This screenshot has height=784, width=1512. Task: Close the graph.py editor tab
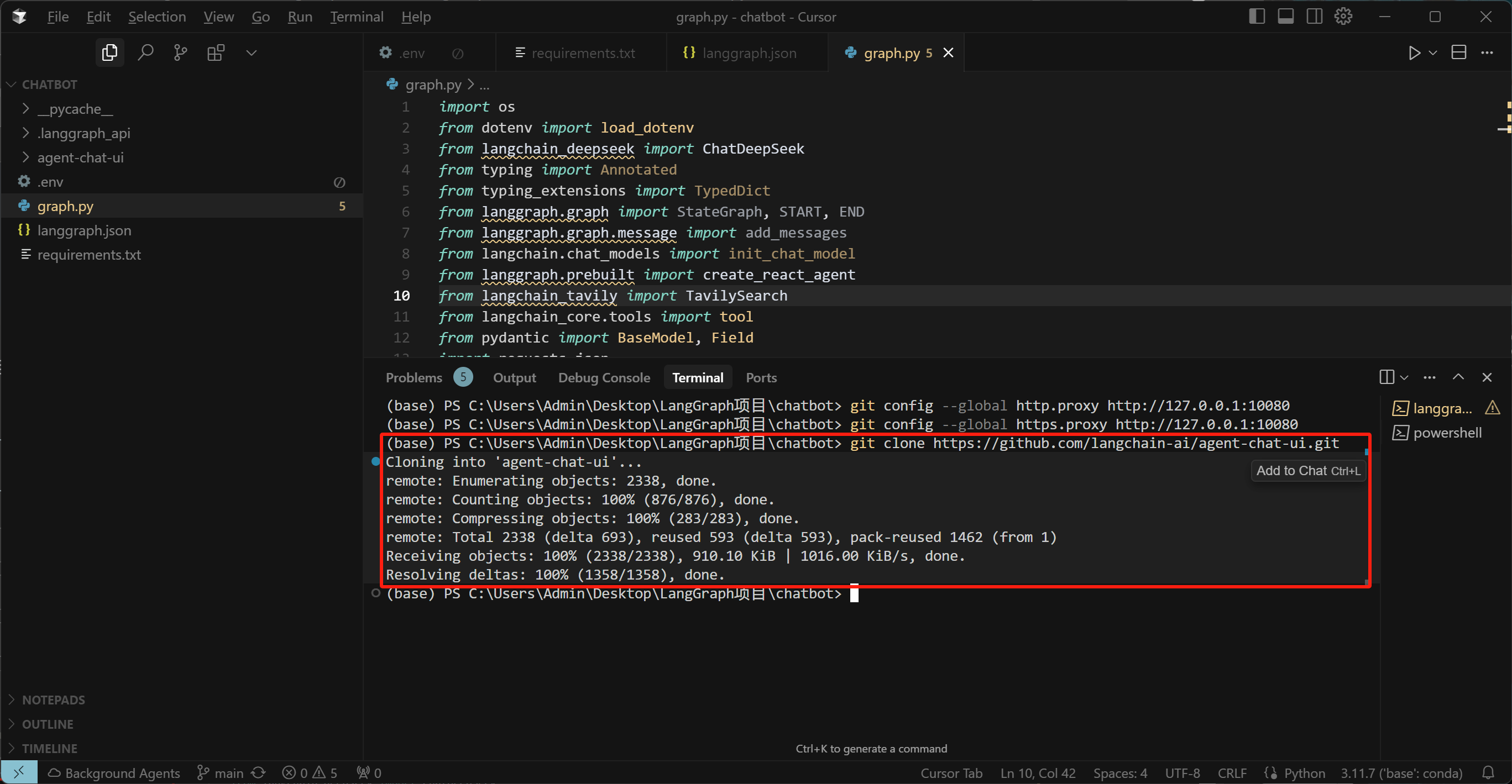click(948, 53)
